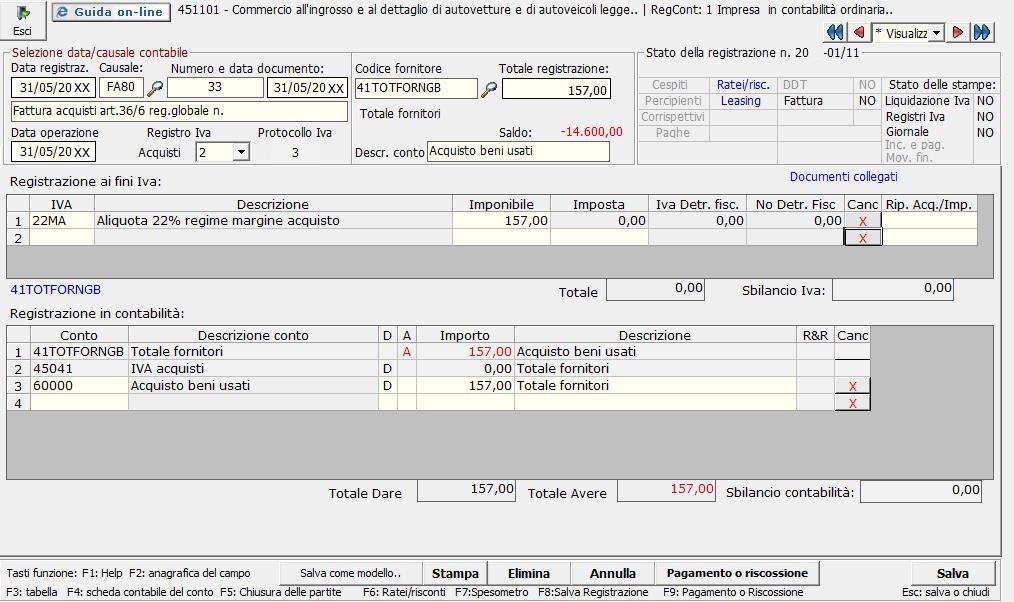Open the Leasing status item
The image size is (1014, 602).
740,101
